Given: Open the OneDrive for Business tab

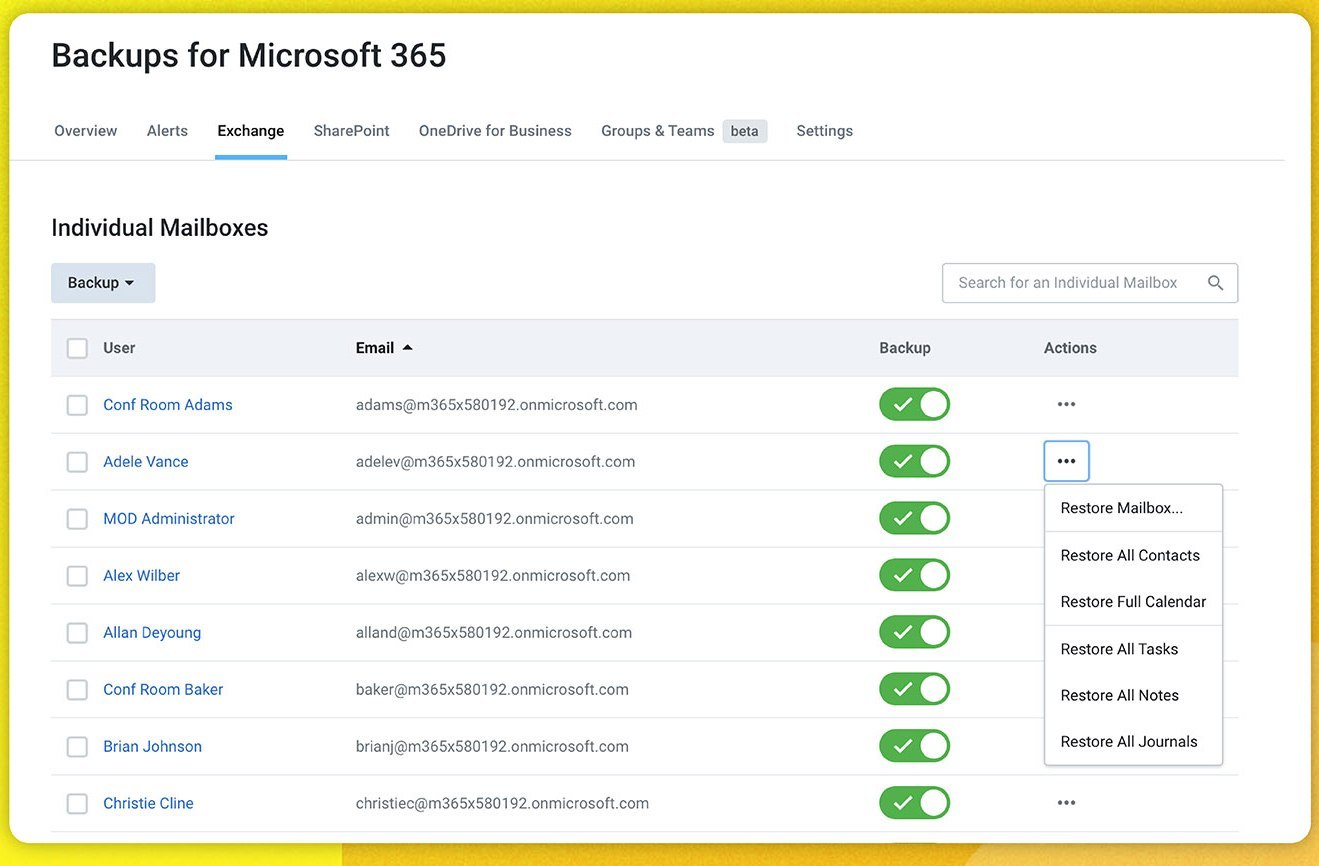Looking at the screenshot, I should point(495,131).
